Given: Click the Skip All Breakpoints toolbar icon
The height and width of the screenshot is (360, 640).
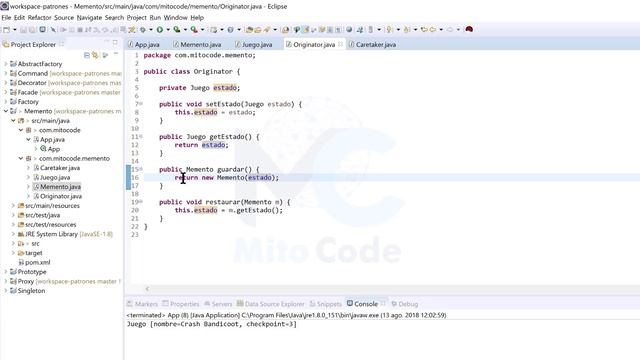Looking at the screenshot, I should pyautogui.click(x=53, y=29).
